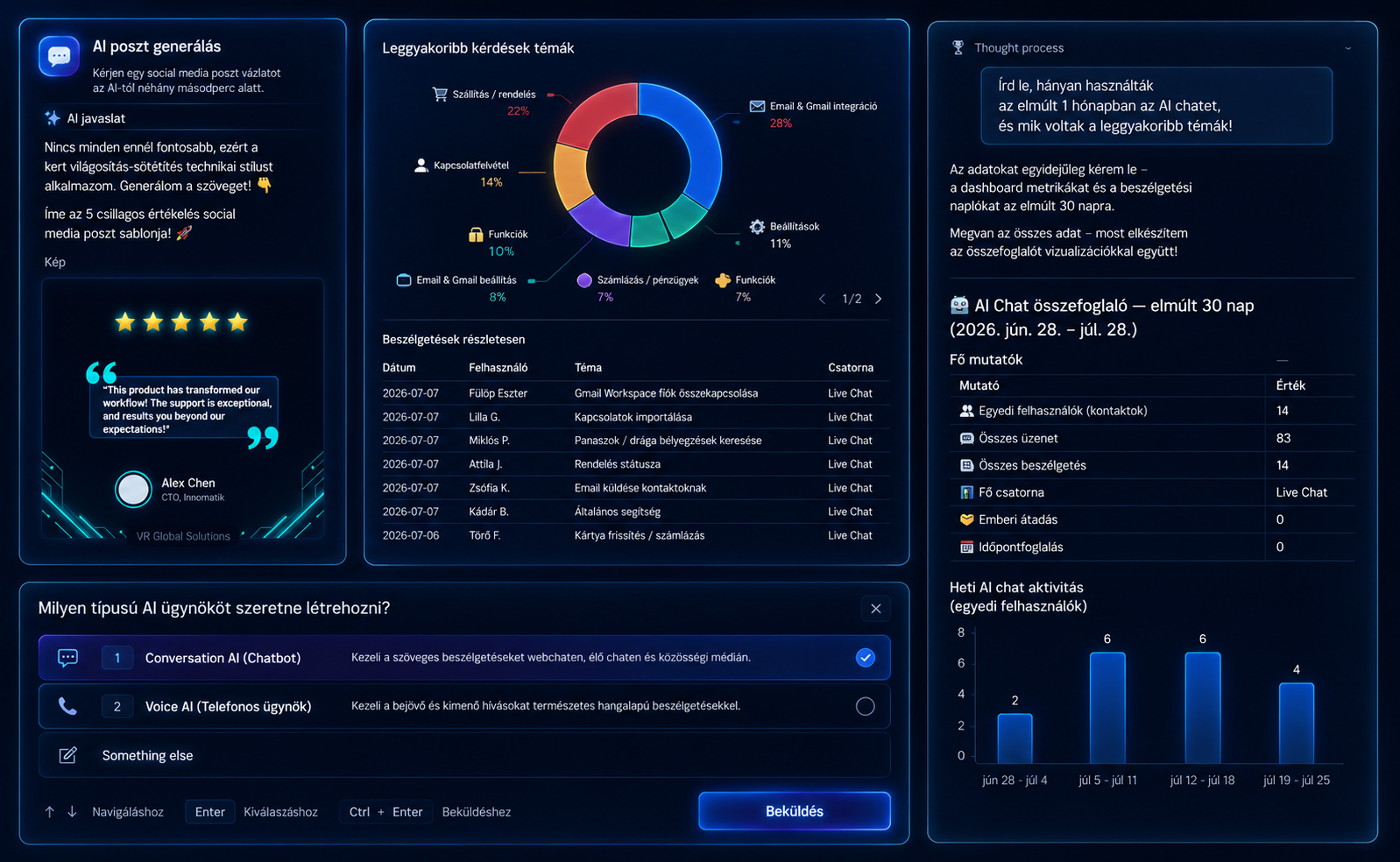Click the Fő csatorna door icon
Image resolution: width=1400 pixels, height=862 pixels.
(967, 492)
